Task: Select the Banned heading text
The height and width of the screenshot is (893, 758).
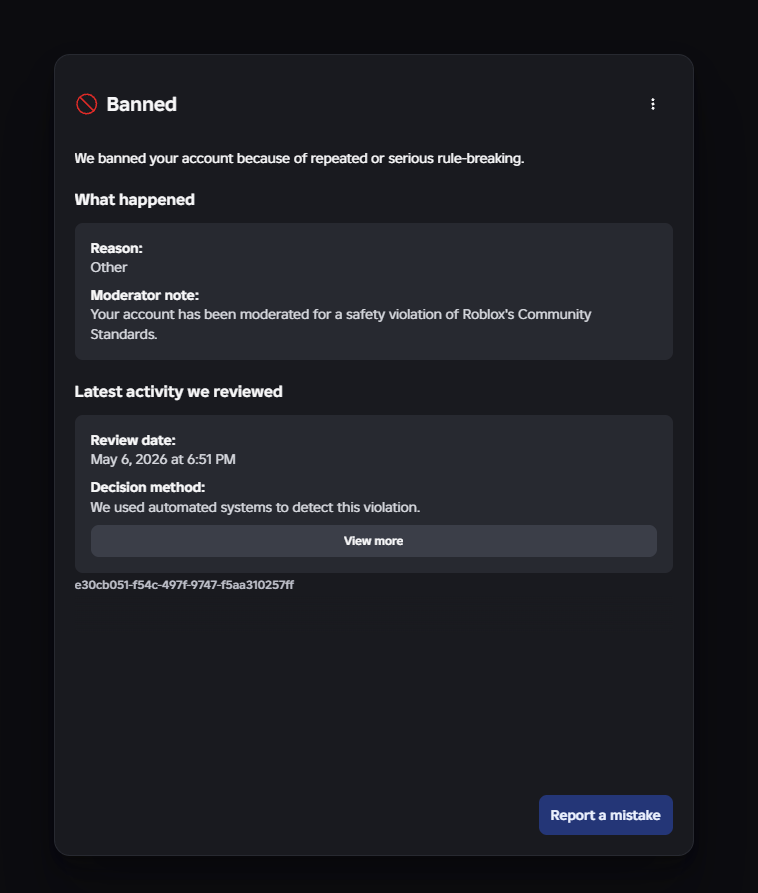Action: click(x=141, y=104)
